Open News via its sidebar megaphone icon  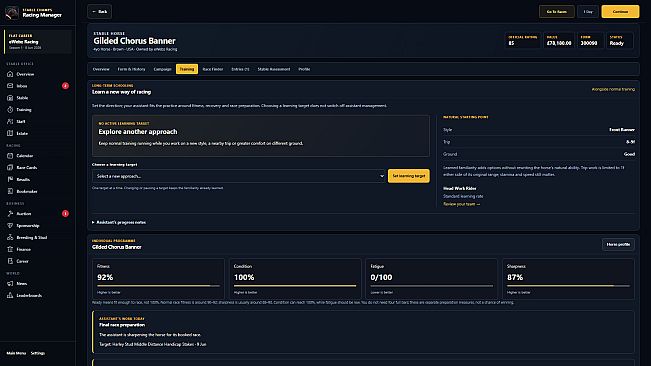[x=10, y=283]
